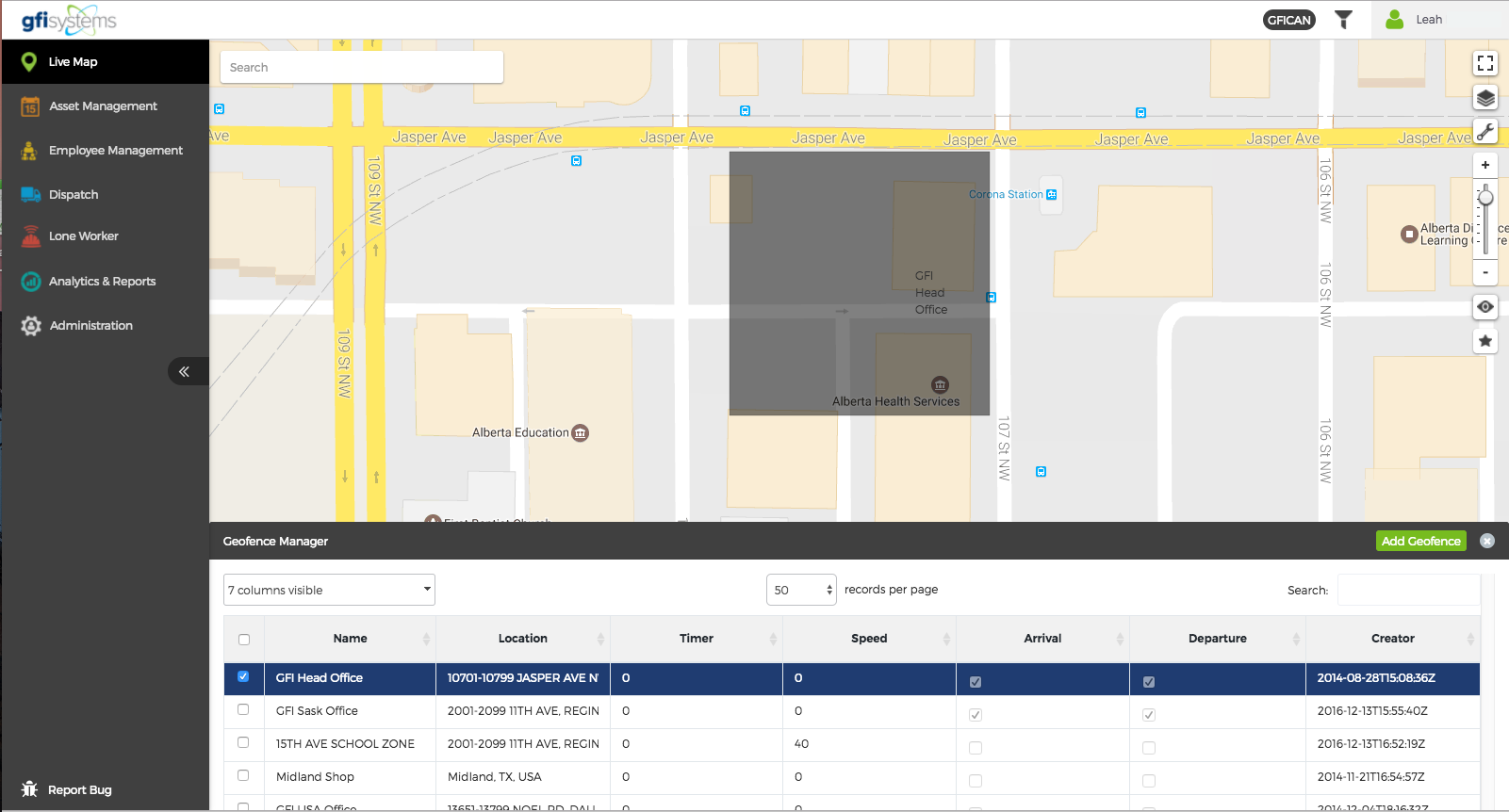Check the Midland Shop row checkbox

[x=243, y=775]
